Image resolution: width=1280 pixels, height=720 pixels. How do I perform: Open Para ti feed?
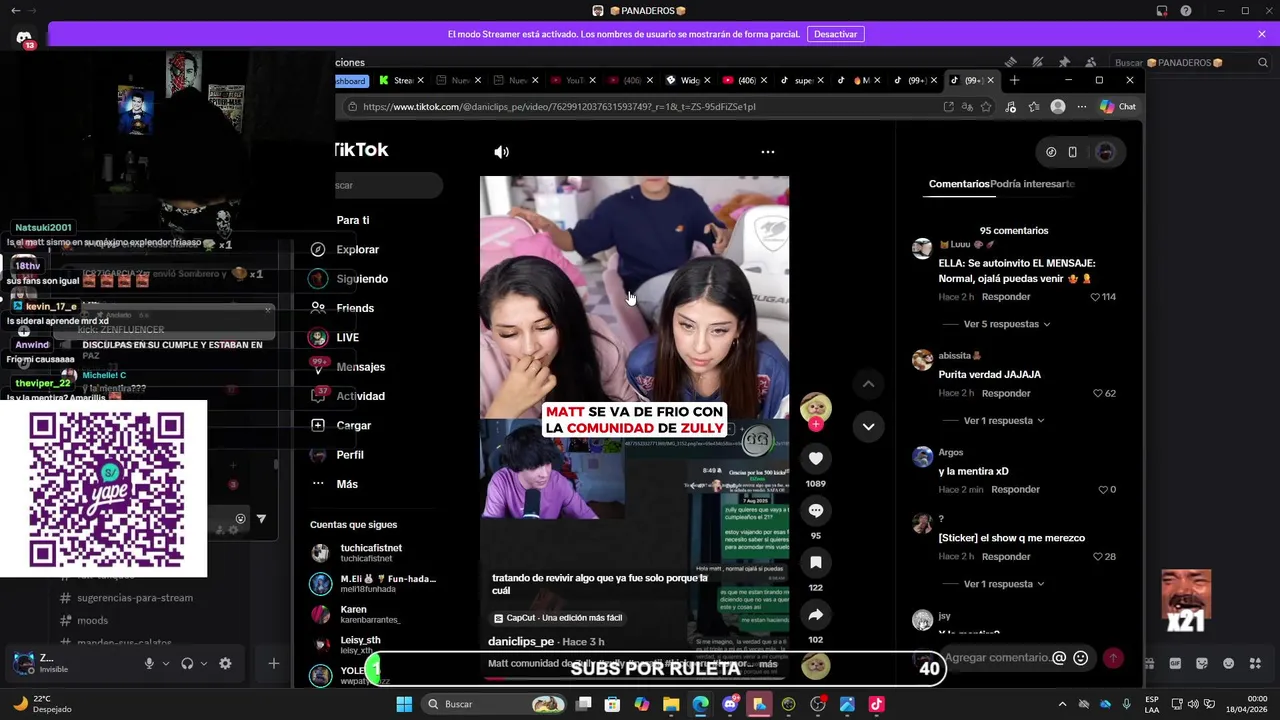[352, 220]
